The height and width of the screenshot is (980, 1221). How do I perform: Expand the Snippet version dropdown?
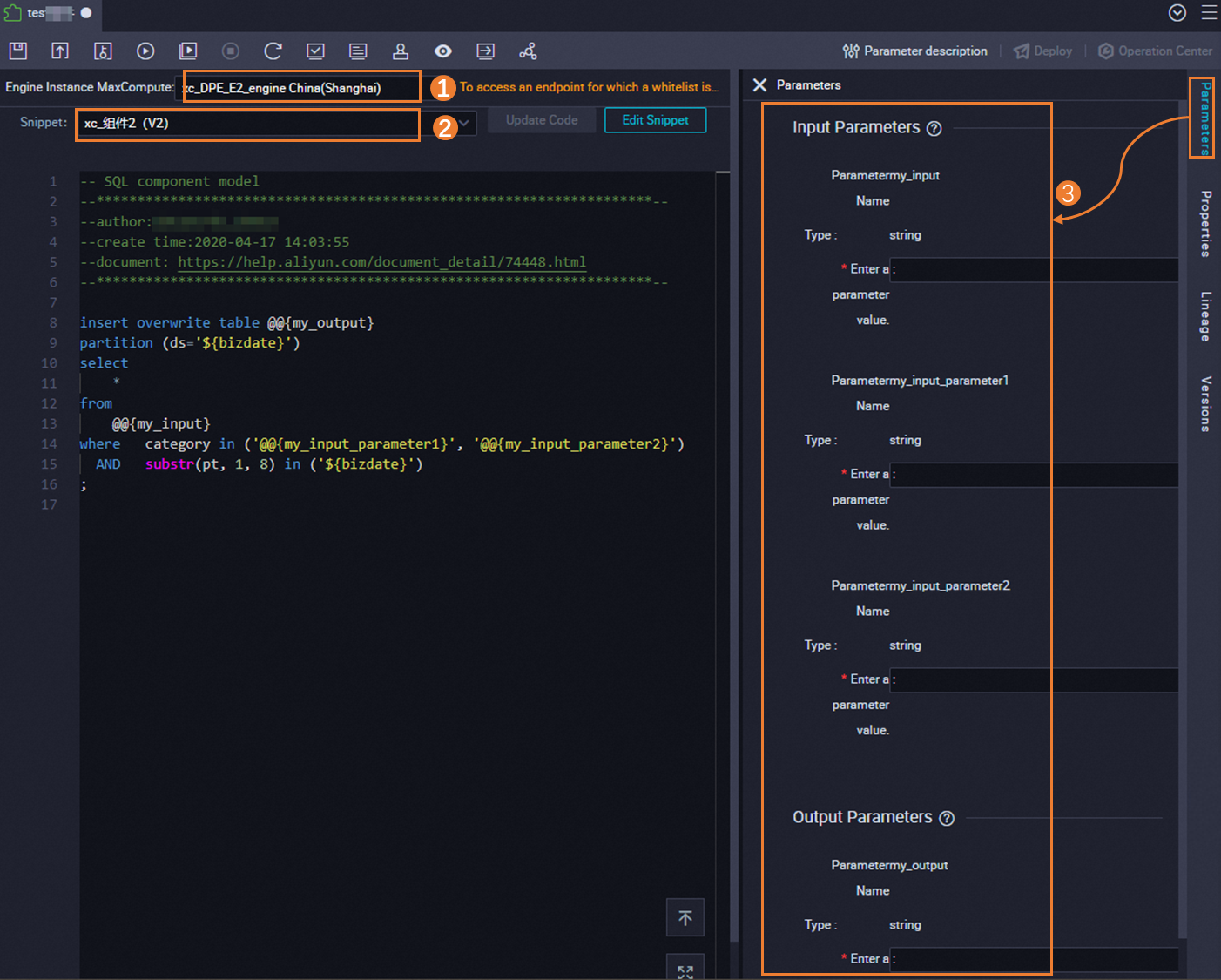464,123
